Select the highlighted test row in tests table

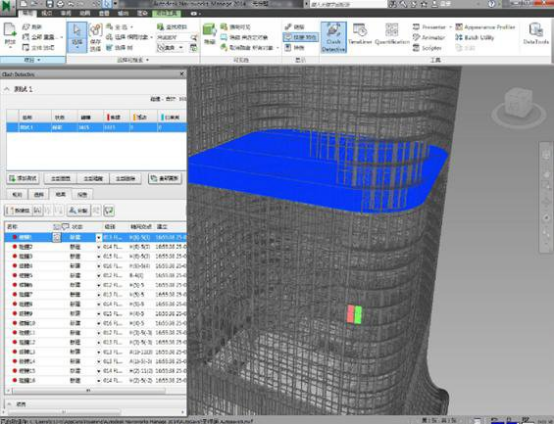tap(96, 127)
